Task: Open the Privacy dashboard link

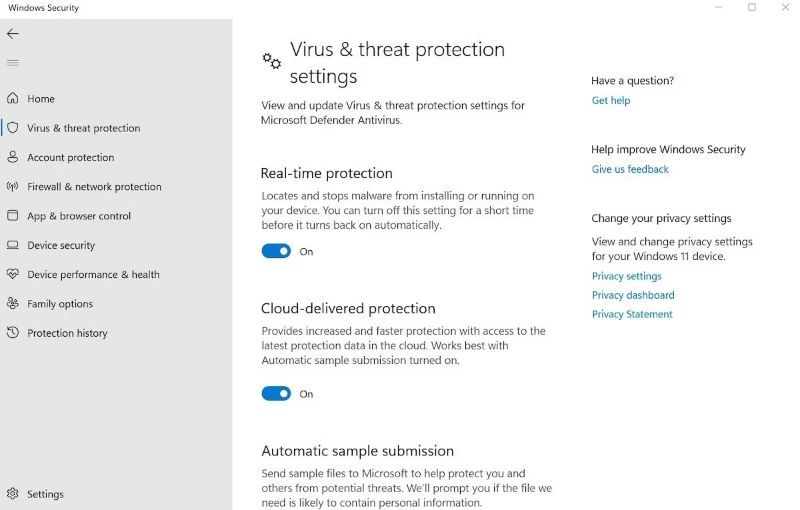Action: tap(633, 296)
